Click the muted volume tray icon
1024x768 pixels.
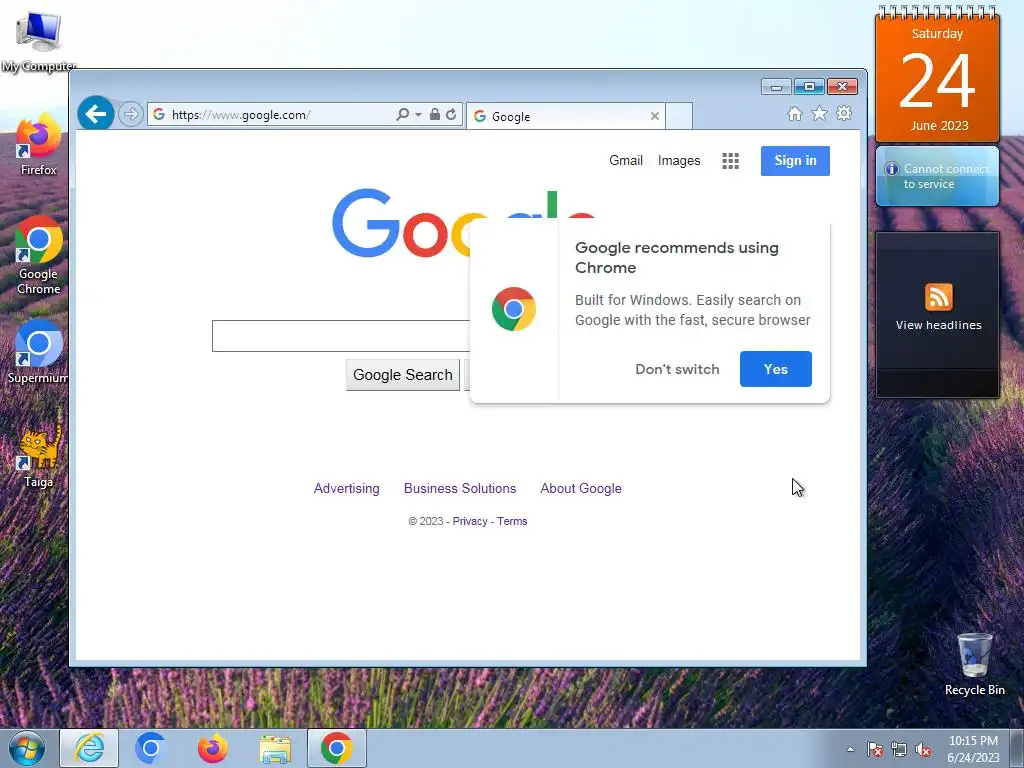(x=923, y=749)
